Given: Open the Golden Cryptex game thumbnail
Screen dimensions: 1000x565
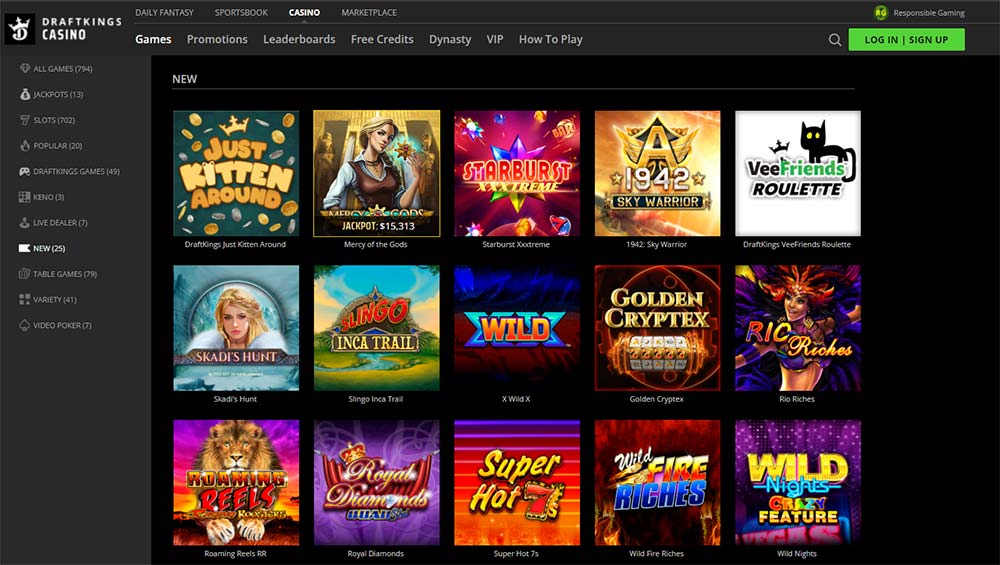Looking at the screenshot, I should tap(658, 328).
